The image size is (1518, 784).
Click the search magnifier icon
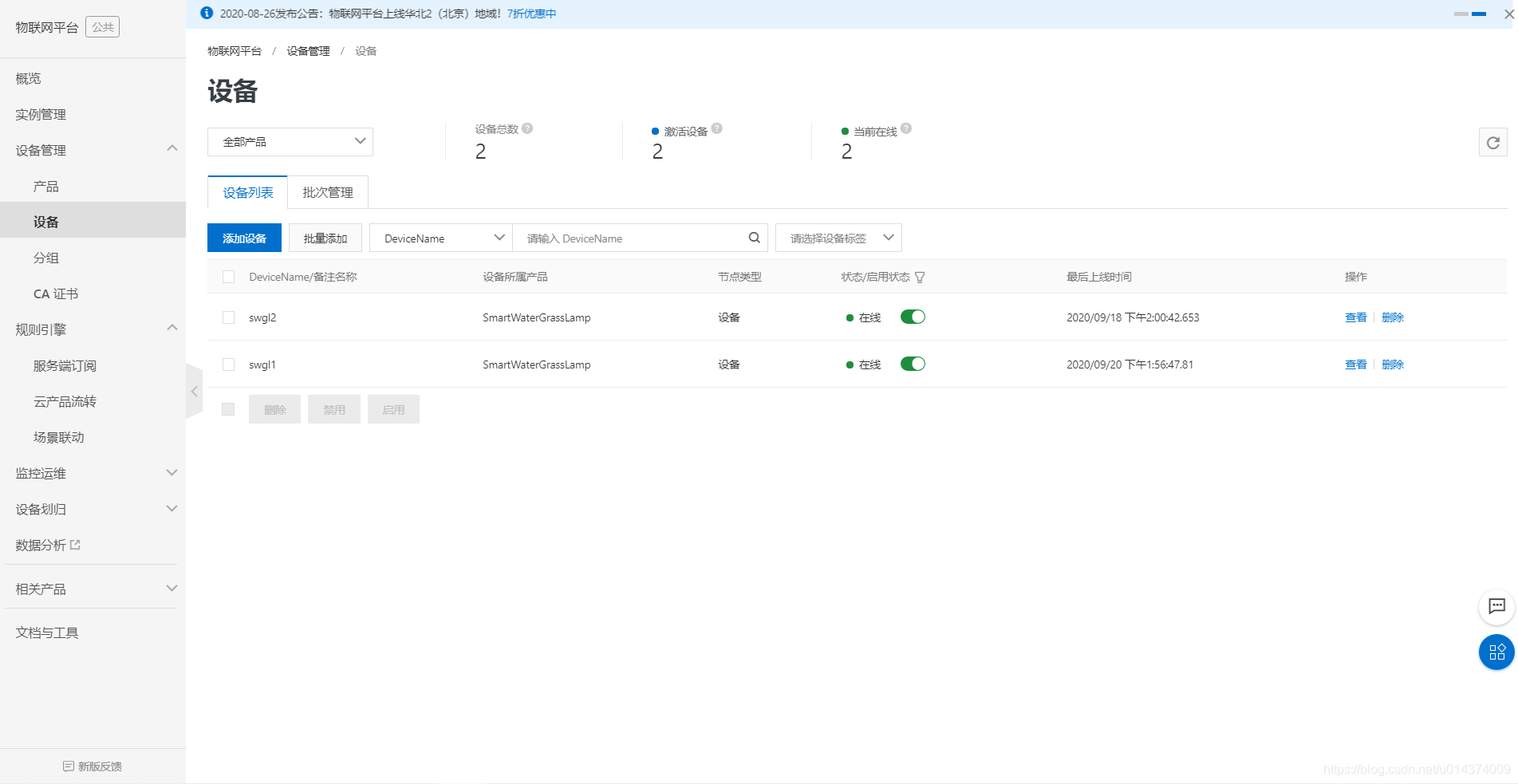(x=754, y=238)
